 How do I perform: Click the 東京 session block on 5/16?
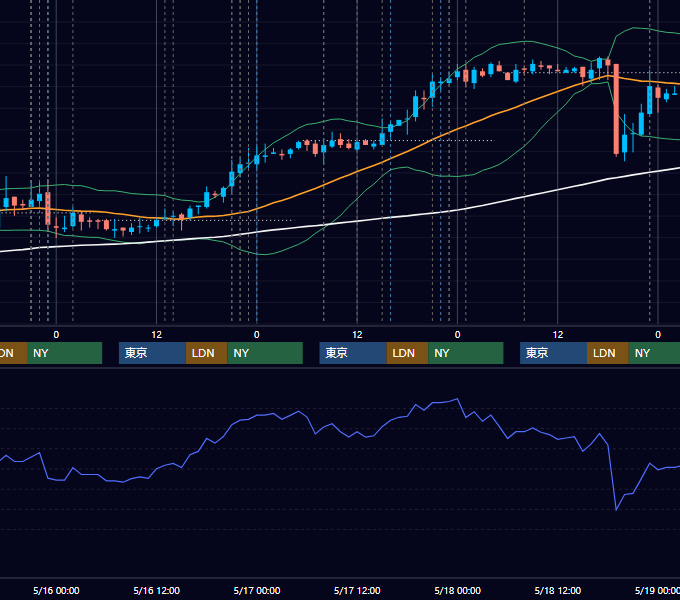(x=152, y=353)
